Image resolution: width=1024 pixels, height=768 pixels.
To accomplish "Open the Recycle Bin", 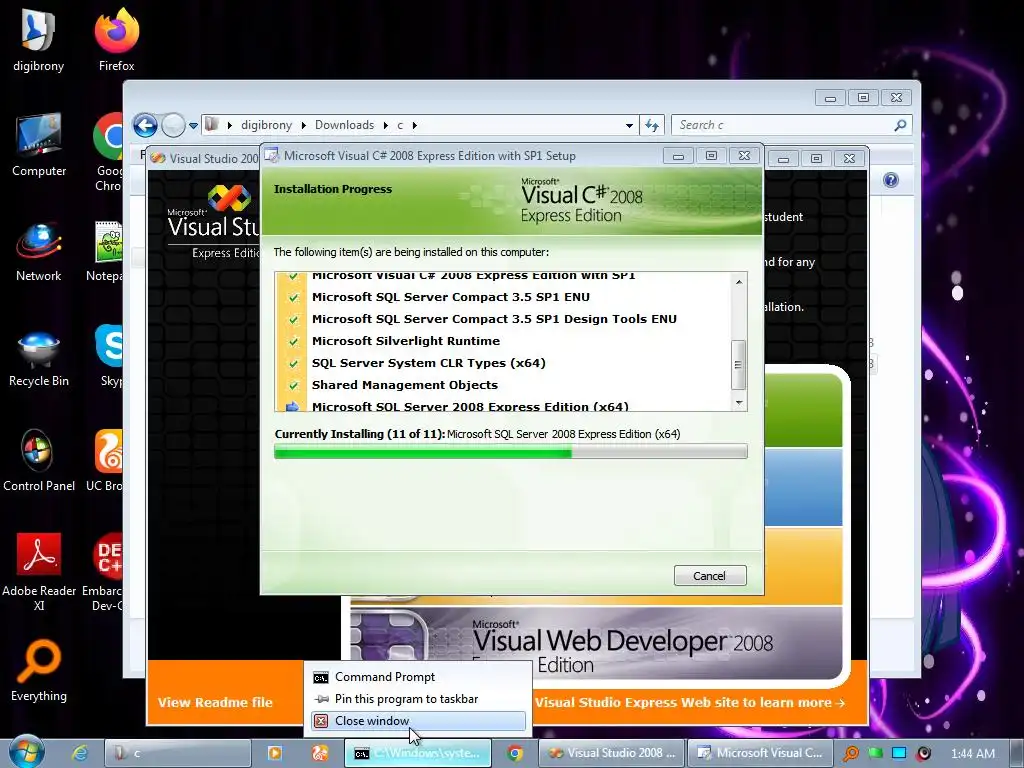I will pyautogui.click(x=39, y=358).
